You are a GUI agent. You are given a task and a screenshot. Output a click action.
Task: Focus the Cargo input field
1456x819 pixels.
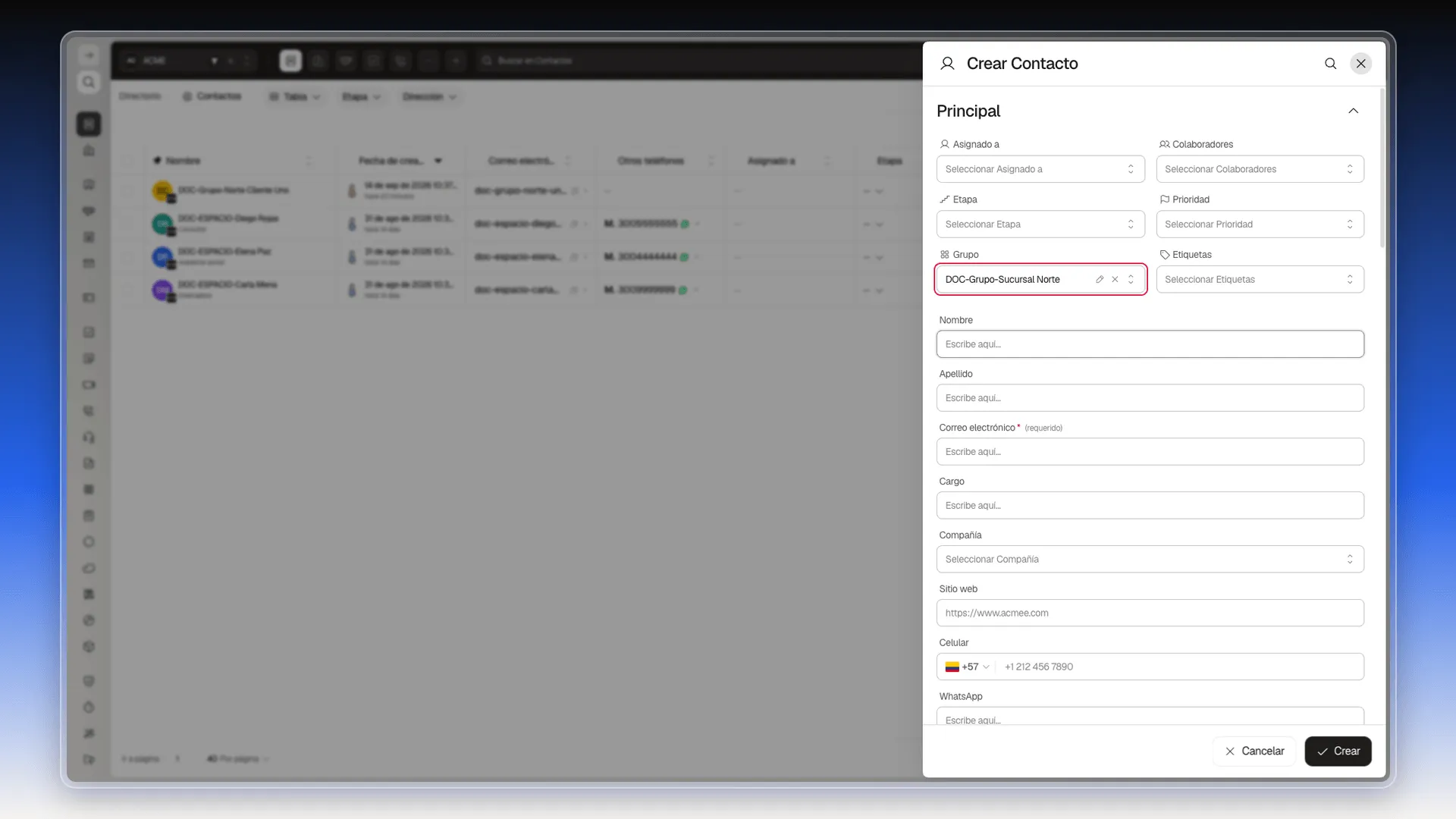pyautogui.click(x=1150, y=506)
